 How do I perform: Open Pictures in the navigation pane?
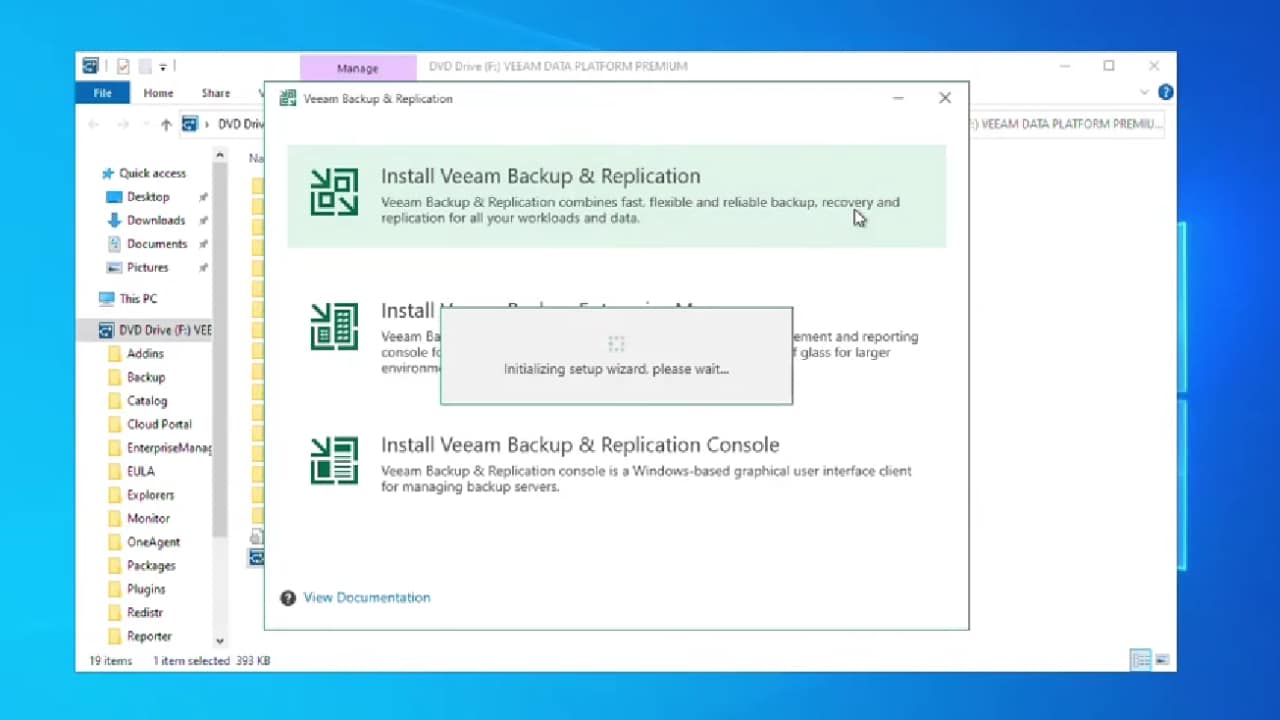tap(148, 268)
